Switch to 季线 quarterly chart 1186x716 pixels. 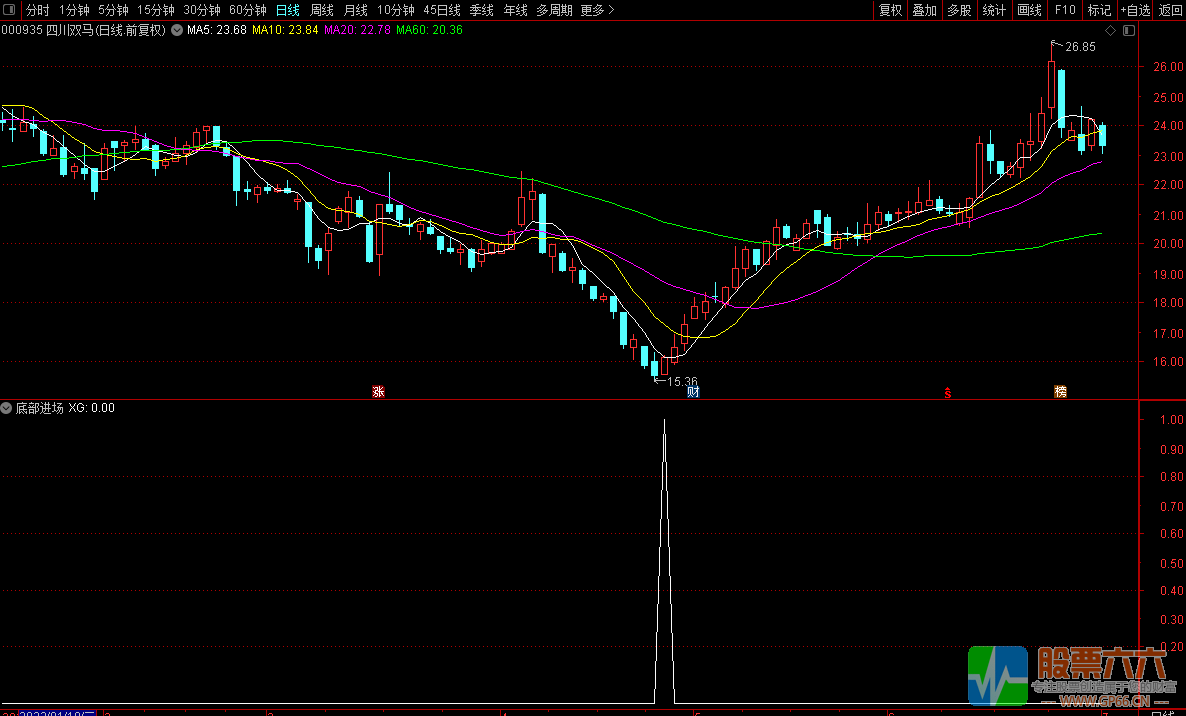point(482,10)
